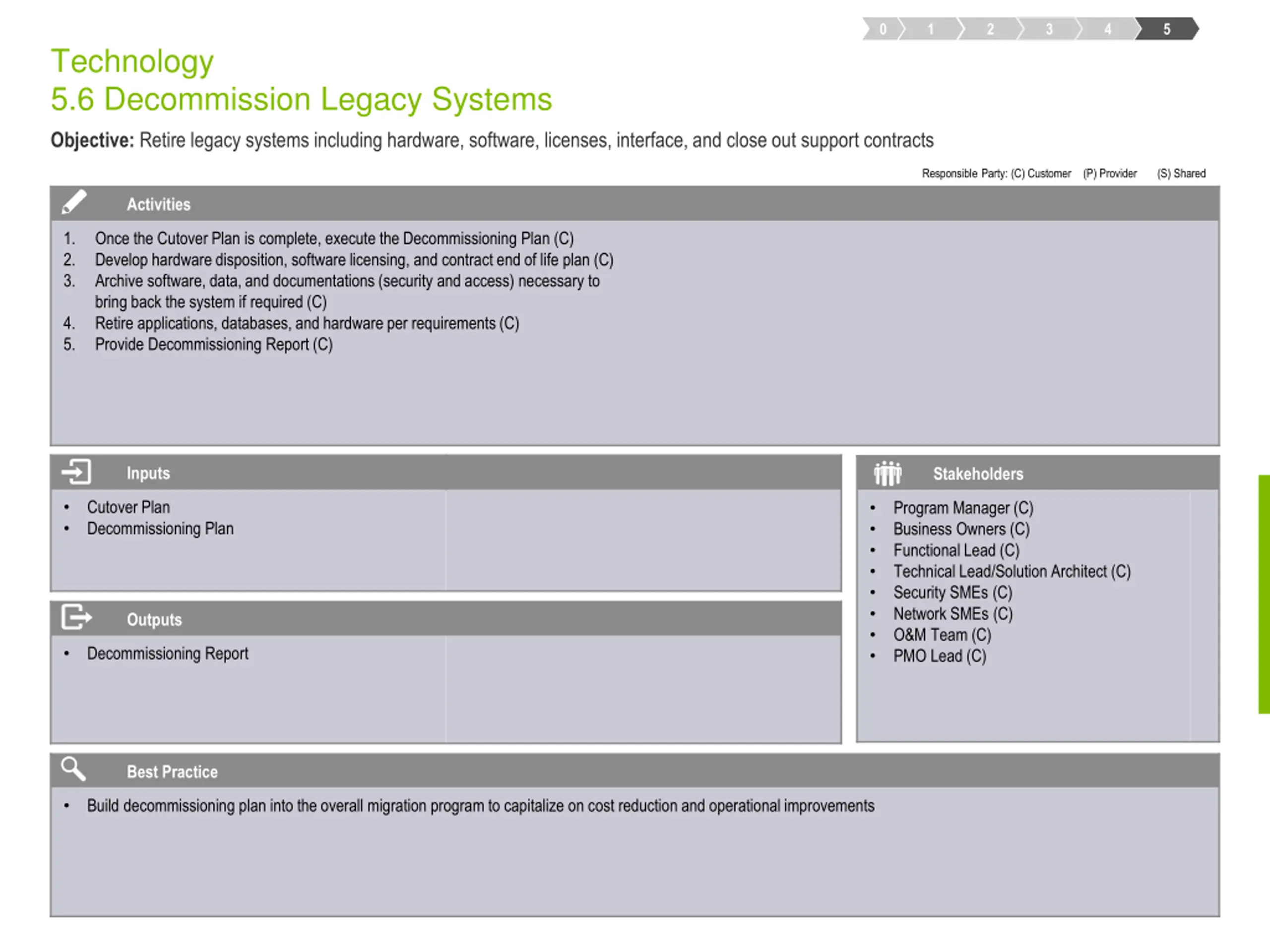Viewport: 1270px width, 952px height.
Task: Select phase 4 in the progress chevrons
Action: [x=1108, y=29]
